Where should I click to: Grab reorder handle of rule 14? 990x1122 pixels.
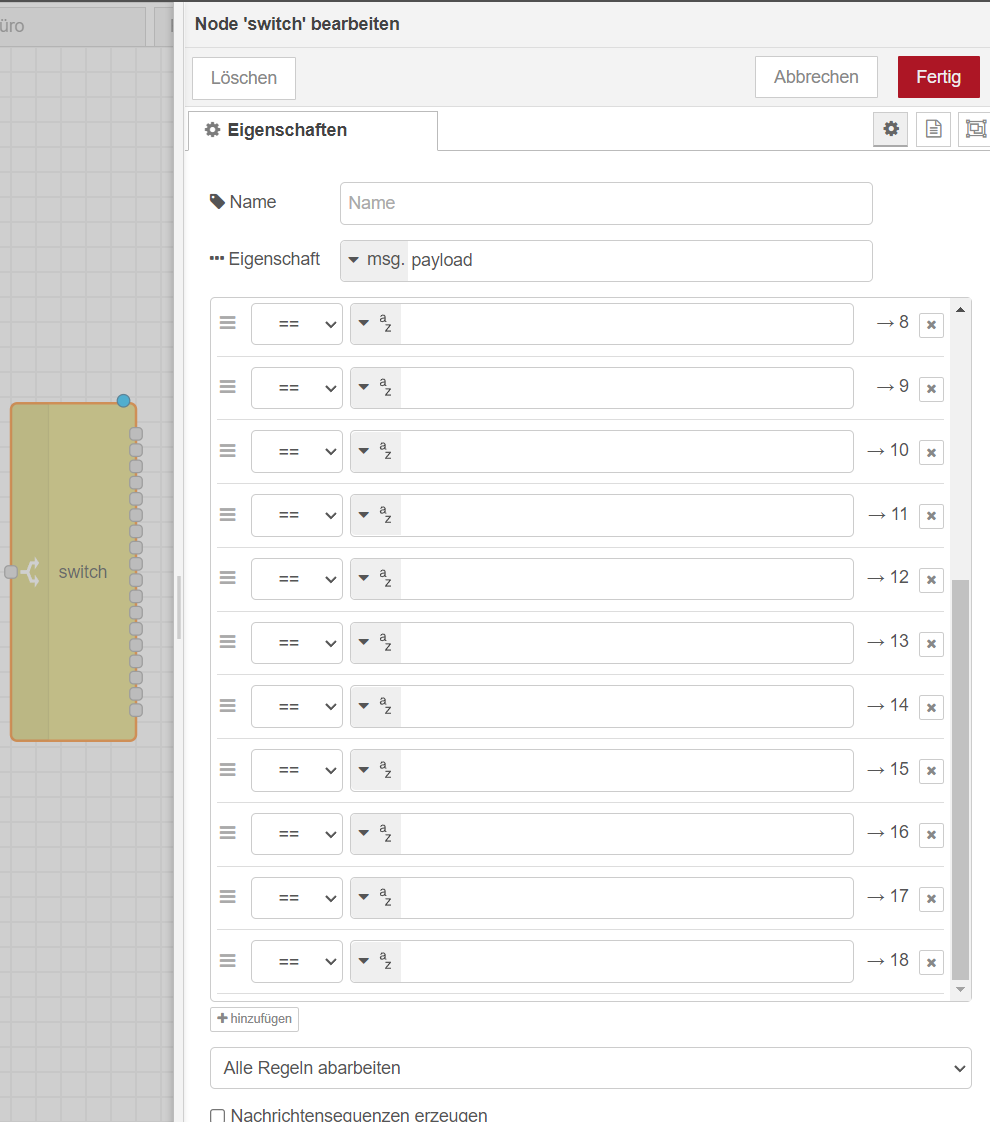[x=227, y=706]
